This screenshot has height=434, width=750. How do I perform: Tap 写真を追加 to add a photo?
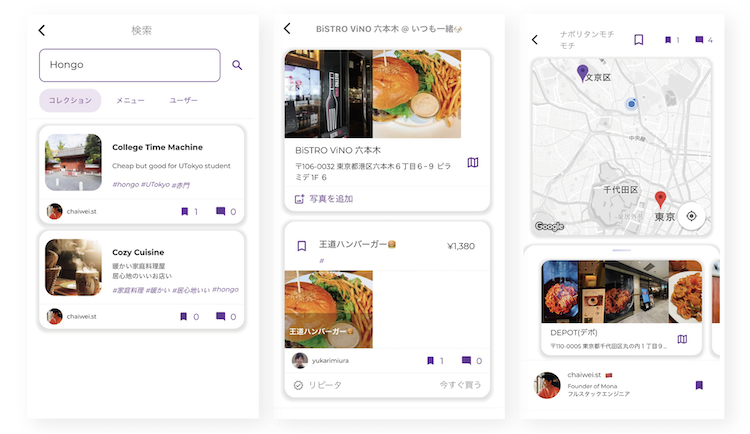click(324, 199)
